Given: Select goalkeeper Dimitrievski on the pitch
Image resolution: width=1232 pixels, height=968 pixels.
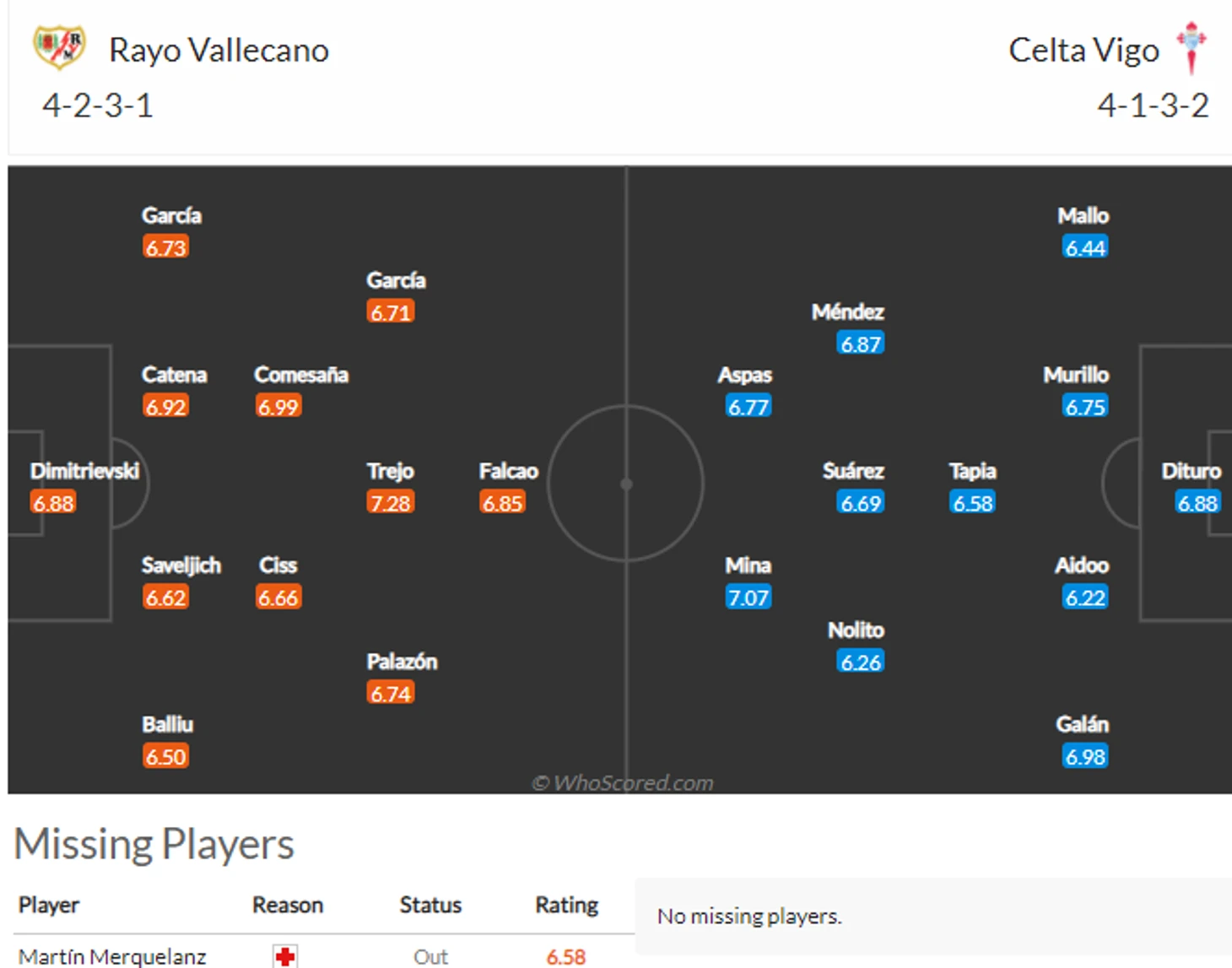Looking at the screenshot, I should tap(84, 471).
